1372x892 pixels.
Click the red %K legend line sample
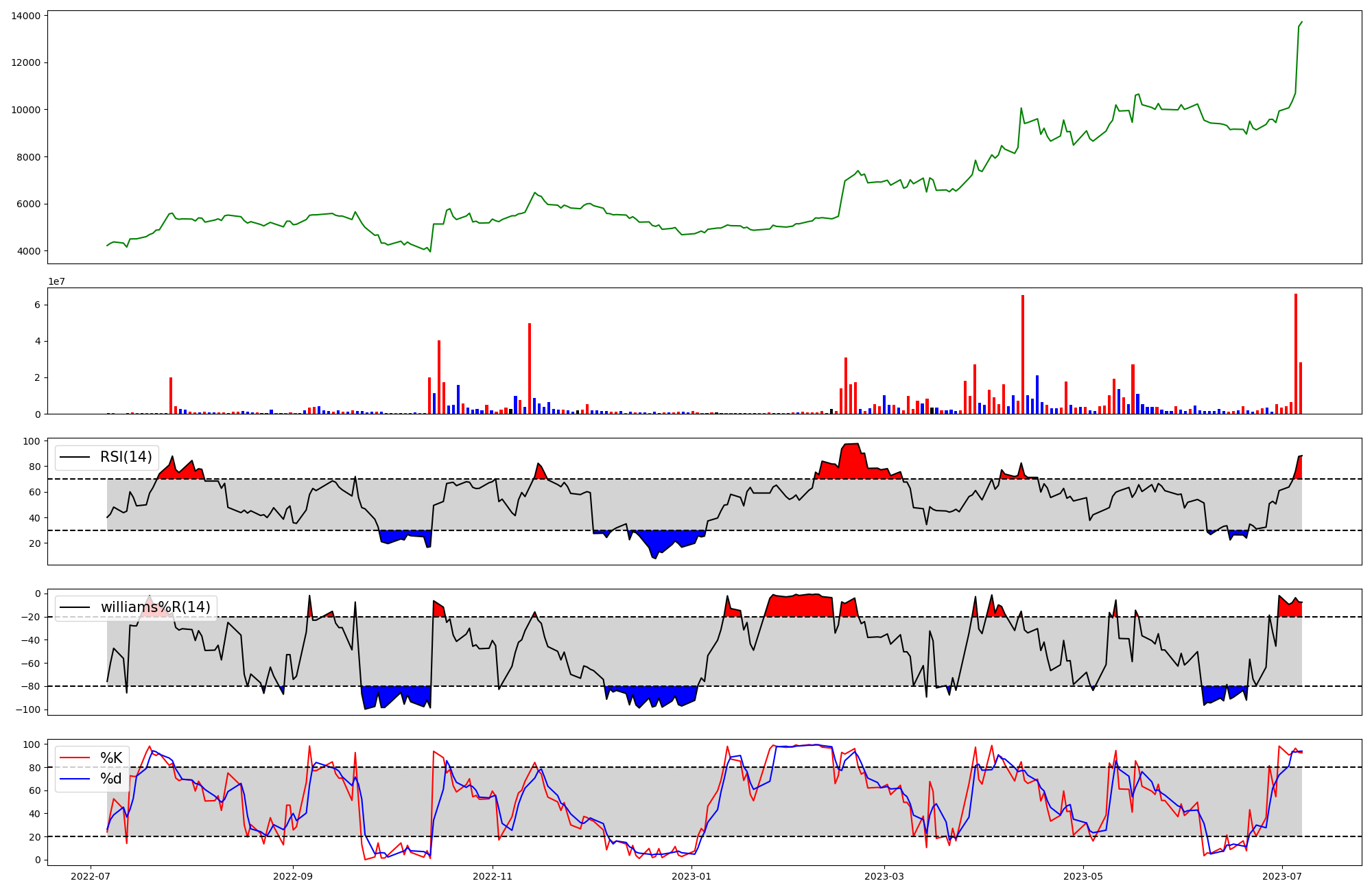click(x=75, y=758)
